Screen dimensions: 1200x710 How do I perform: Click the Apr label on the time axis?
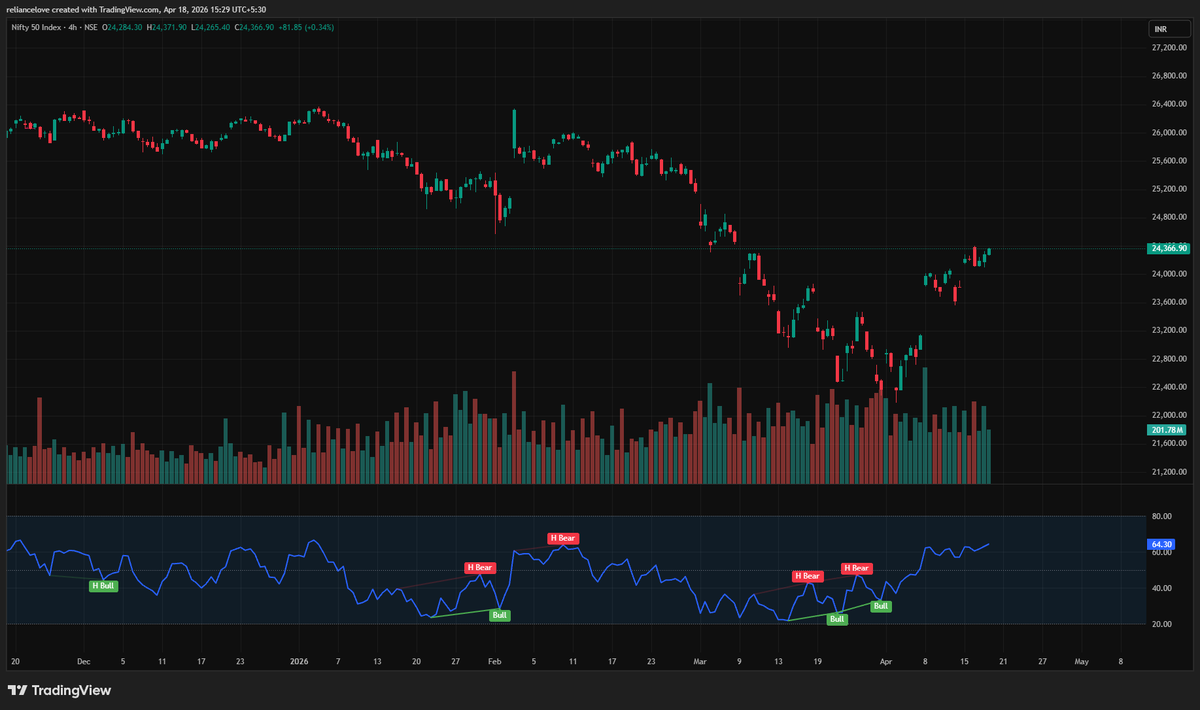point(887,661)
